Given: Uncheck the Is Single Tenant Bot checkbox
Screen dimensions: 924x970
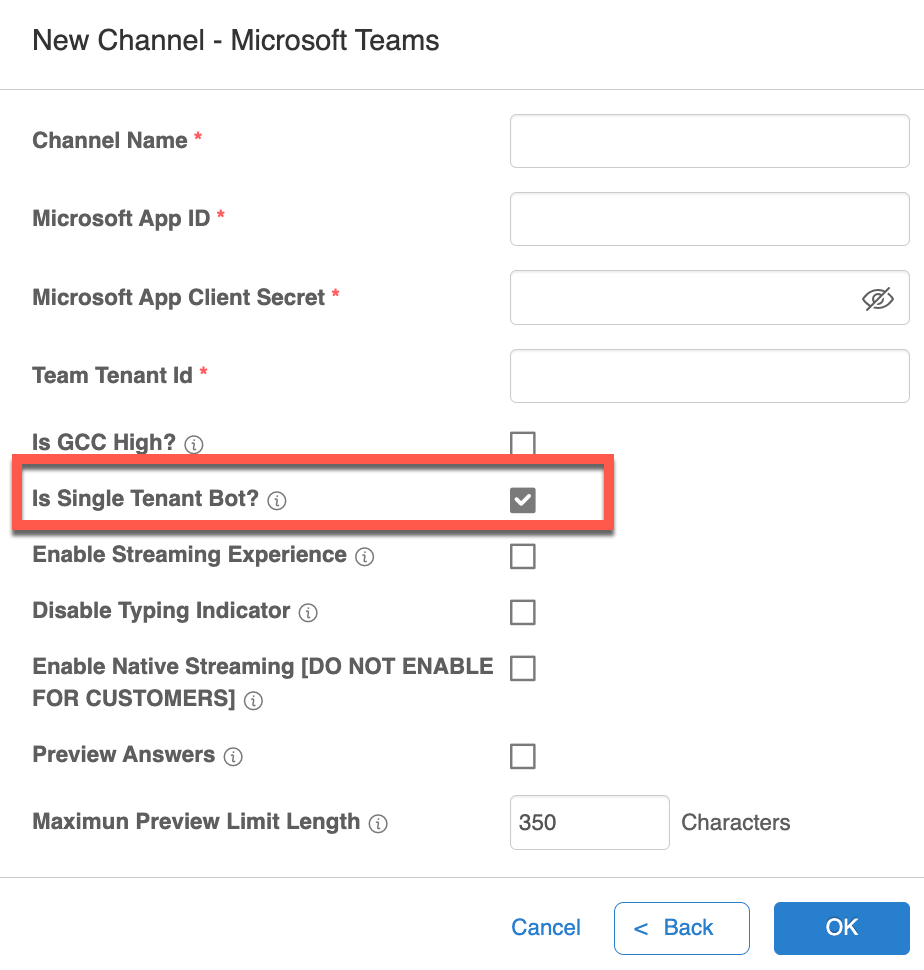Looking at the screenshot, I should 522,500.
